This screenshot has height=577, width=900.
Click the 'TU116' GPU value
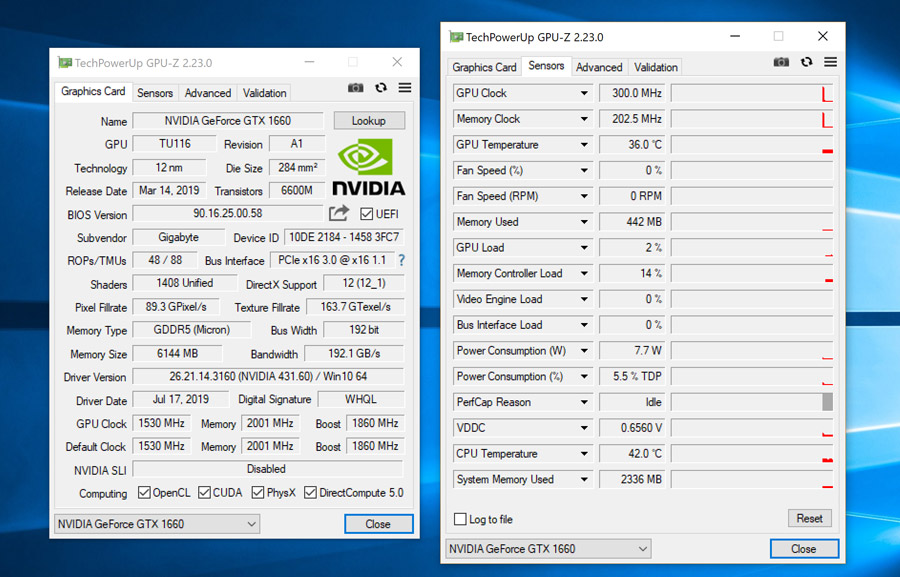174,144
